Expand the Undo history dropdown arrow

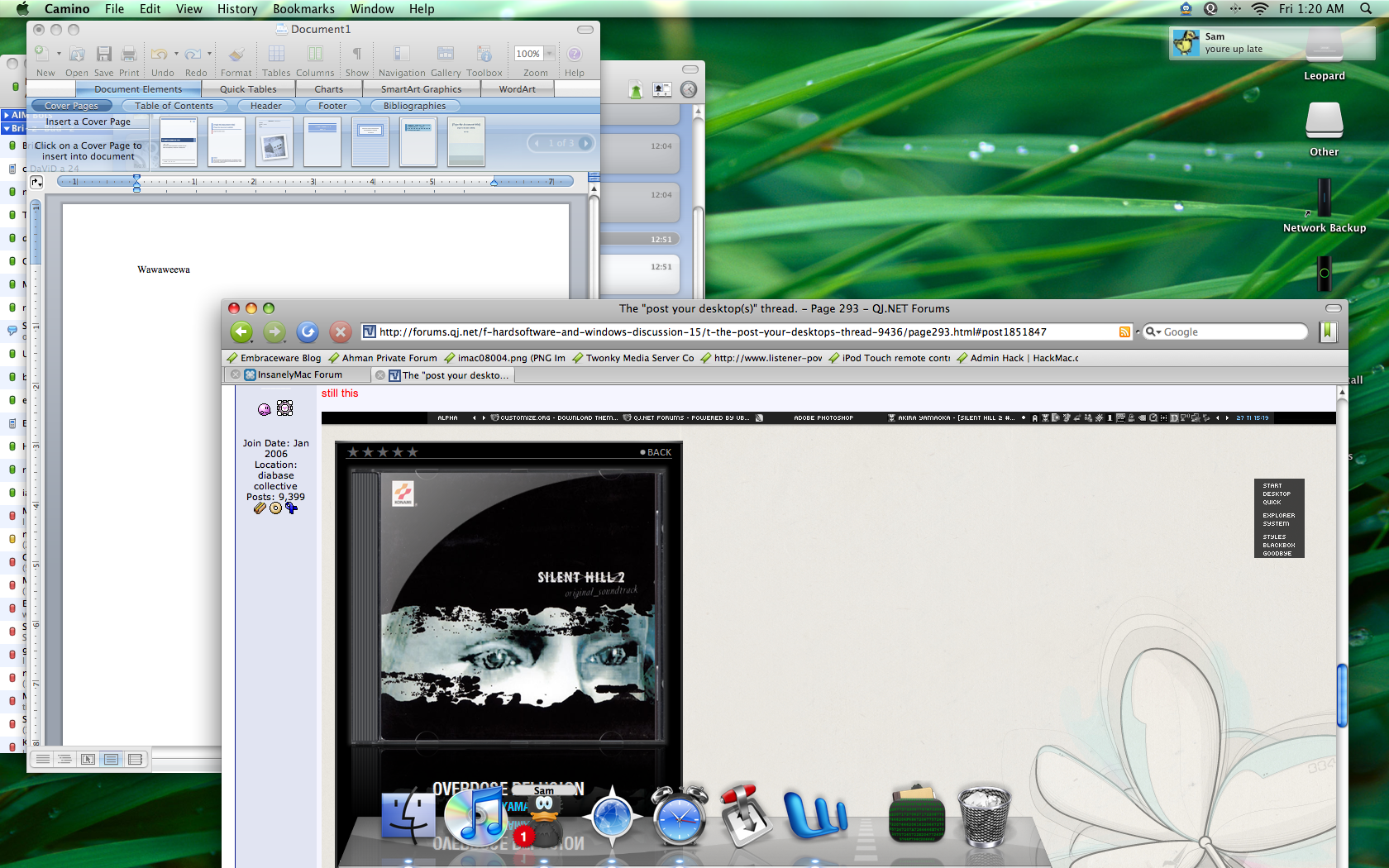(176, 55)
